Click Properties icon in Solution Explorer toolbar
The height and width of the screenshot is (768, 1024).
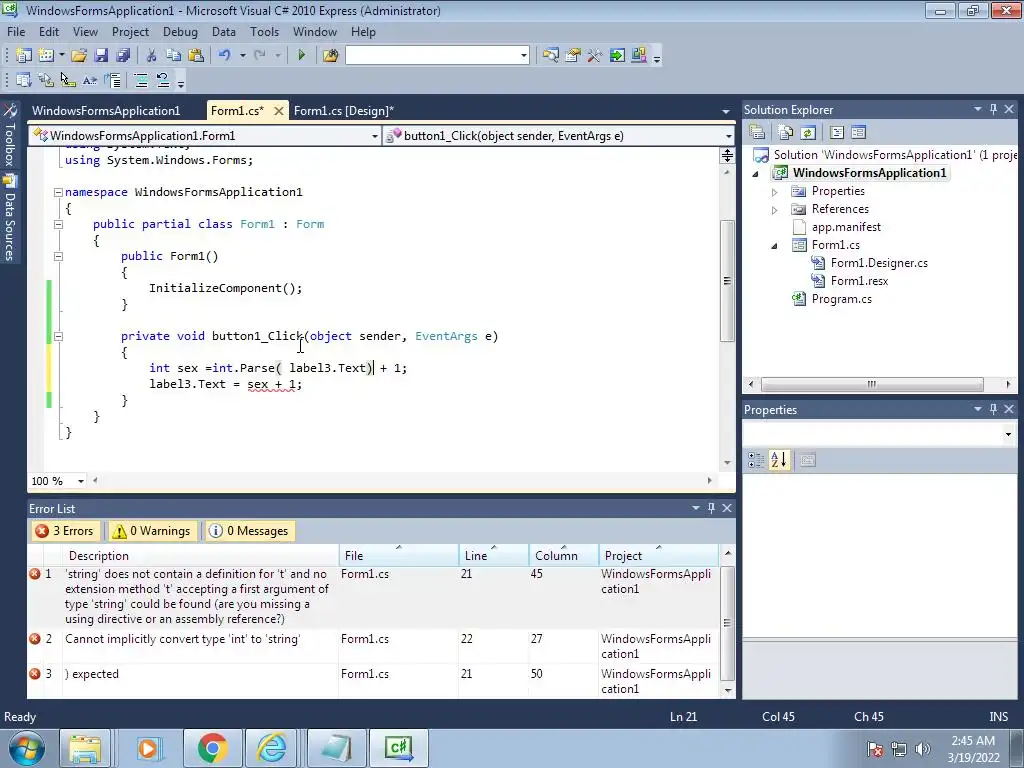point(758,133)
